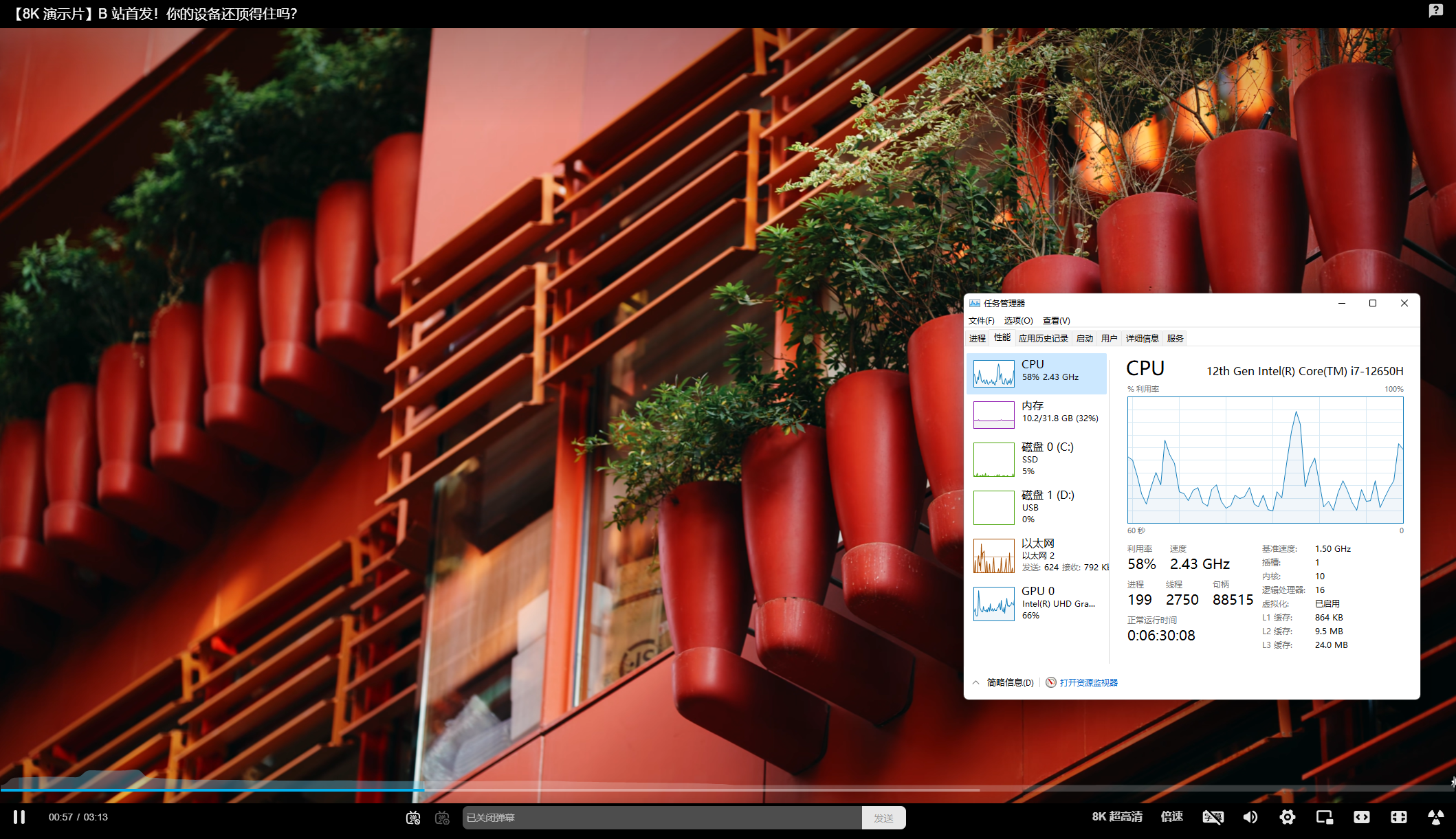1456x839 pixels.
Task: Click the fullscreen icon at far right
Action: point(1436,817)
